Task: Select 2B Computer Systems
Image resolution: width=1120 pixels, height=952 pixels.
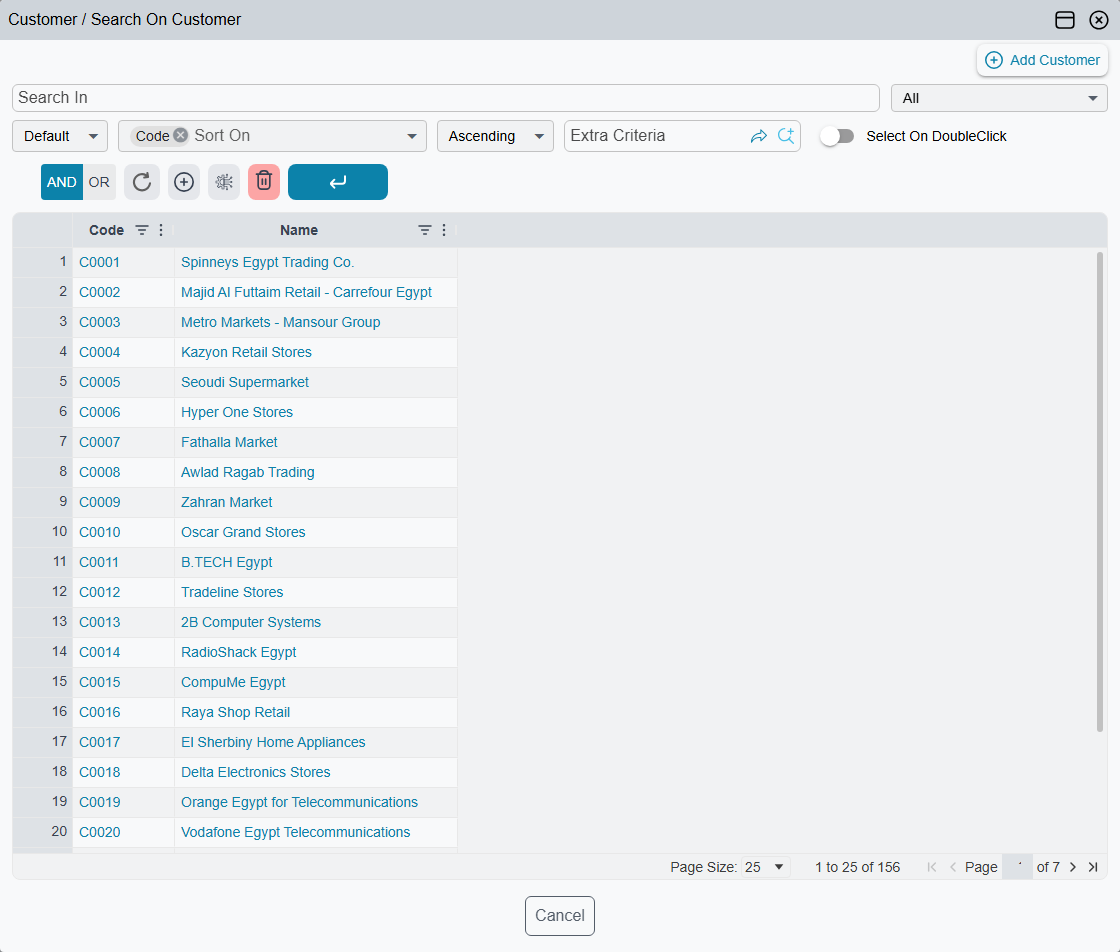Action: coord(251,622)
